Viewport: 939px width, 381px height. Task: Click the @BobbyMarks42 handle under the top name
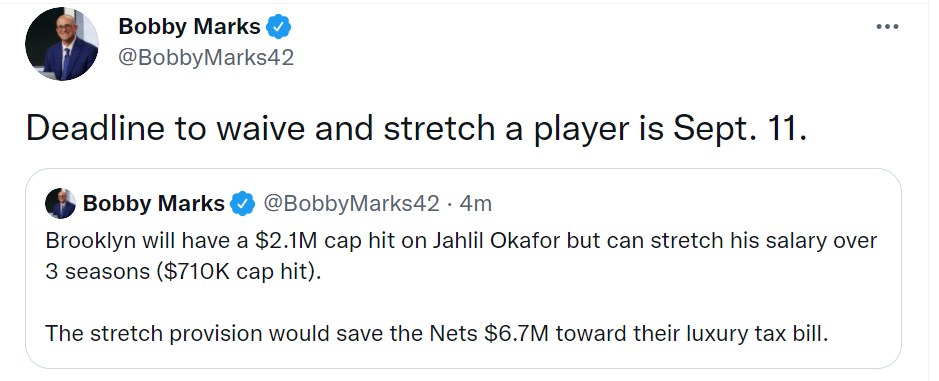206,58
